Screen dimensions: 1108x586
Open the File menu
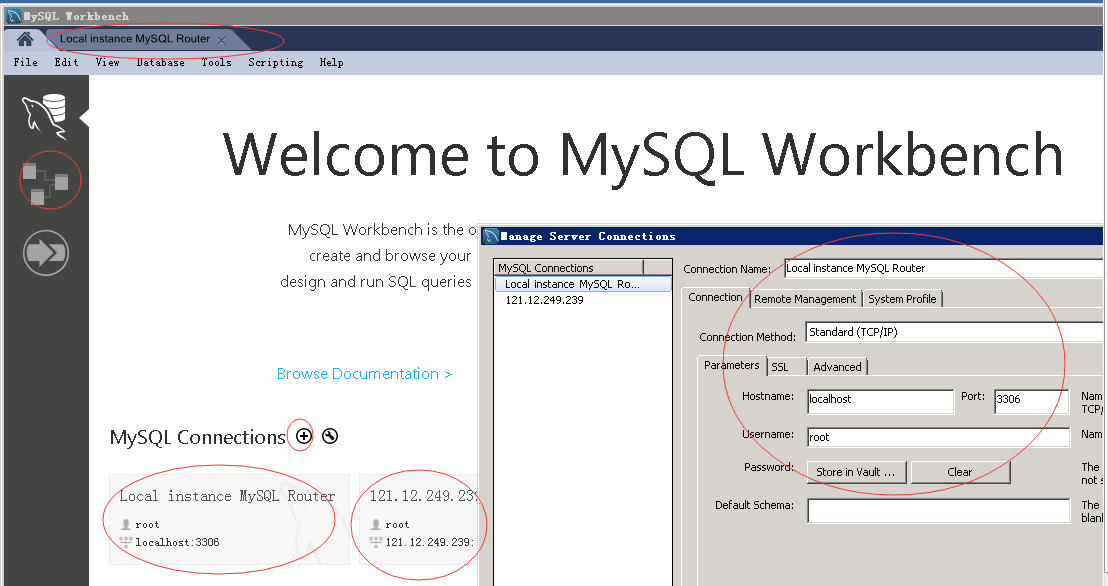coord(25,62)
